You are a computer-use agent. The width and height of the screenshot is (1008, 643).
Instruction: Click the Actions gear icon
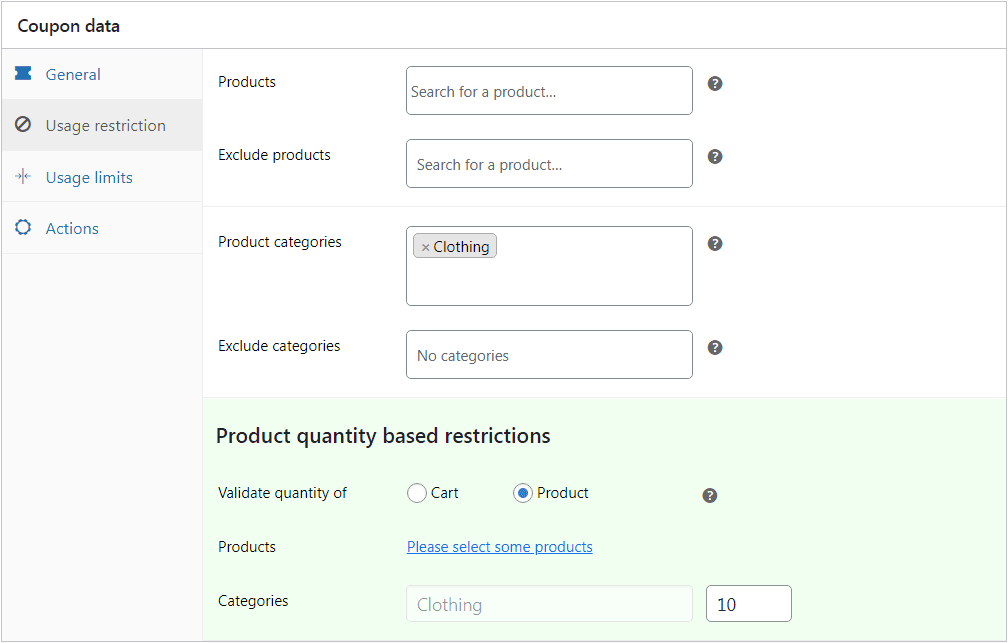23,227
